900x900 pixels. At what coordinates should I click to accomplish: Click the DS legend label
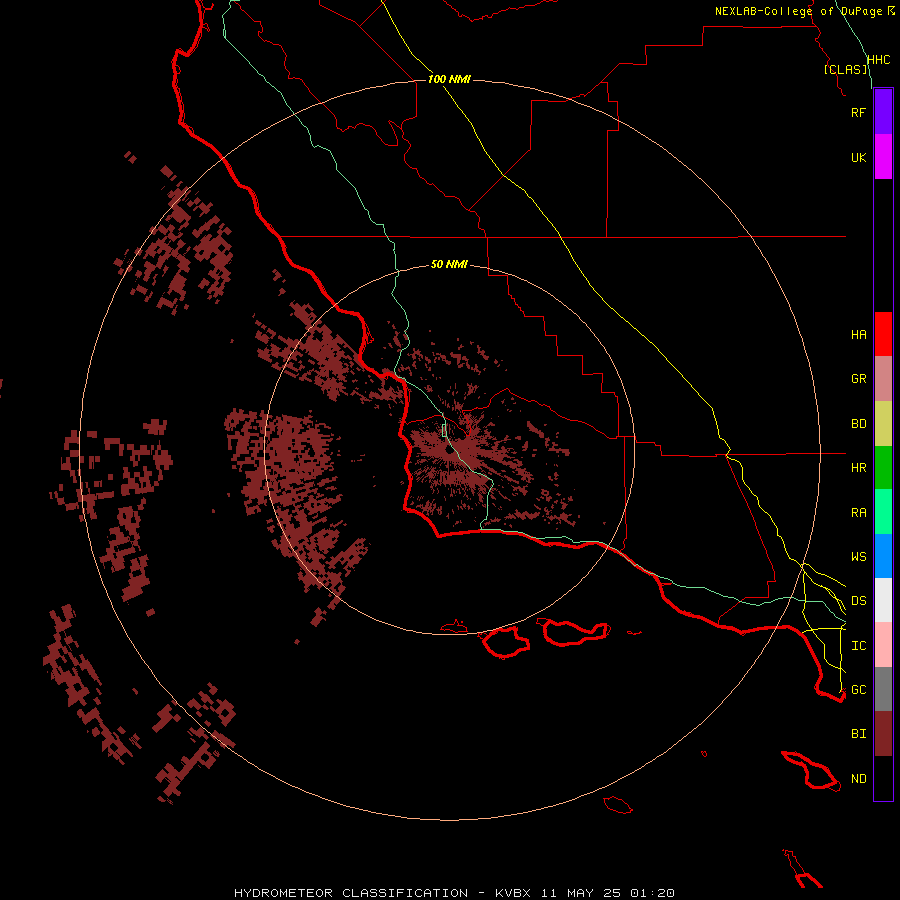coord(858,600)
